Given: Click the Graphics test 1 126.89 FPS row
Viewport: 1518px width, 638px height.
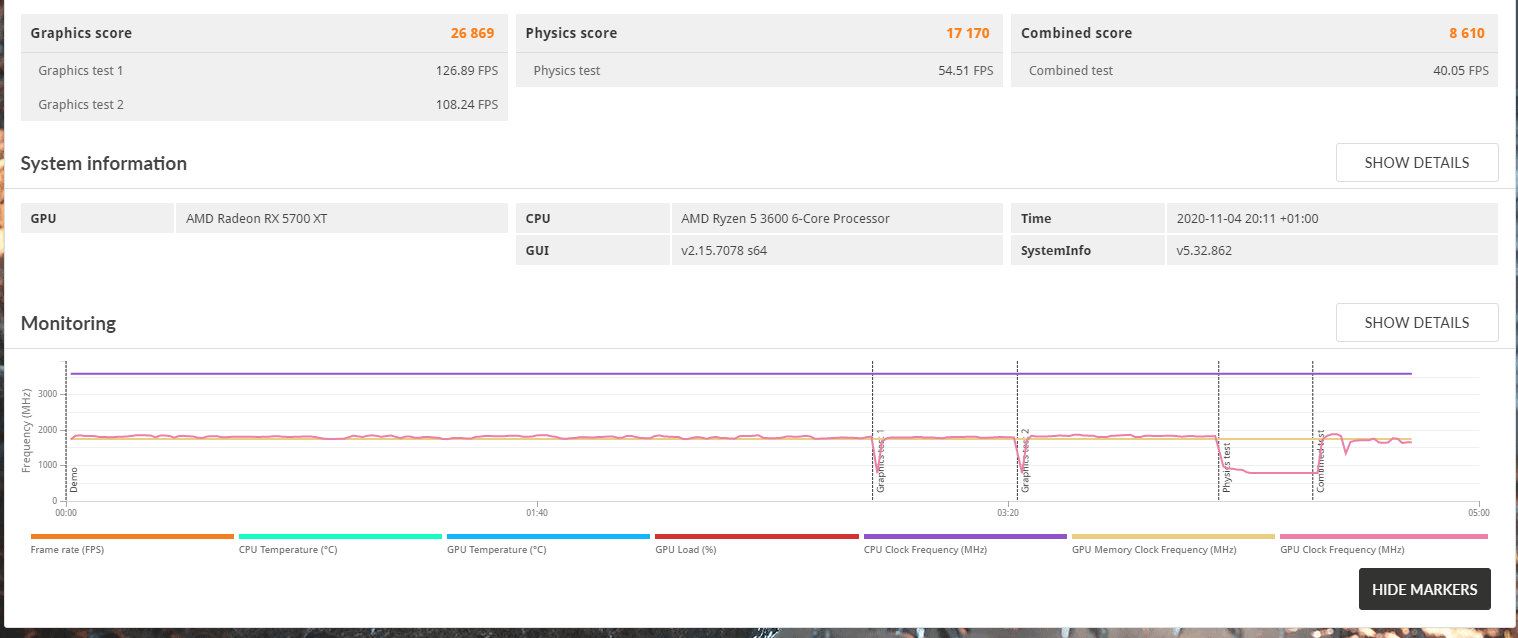Looking at the screenshot, I should pyautogui.click(x=264, y=70).
